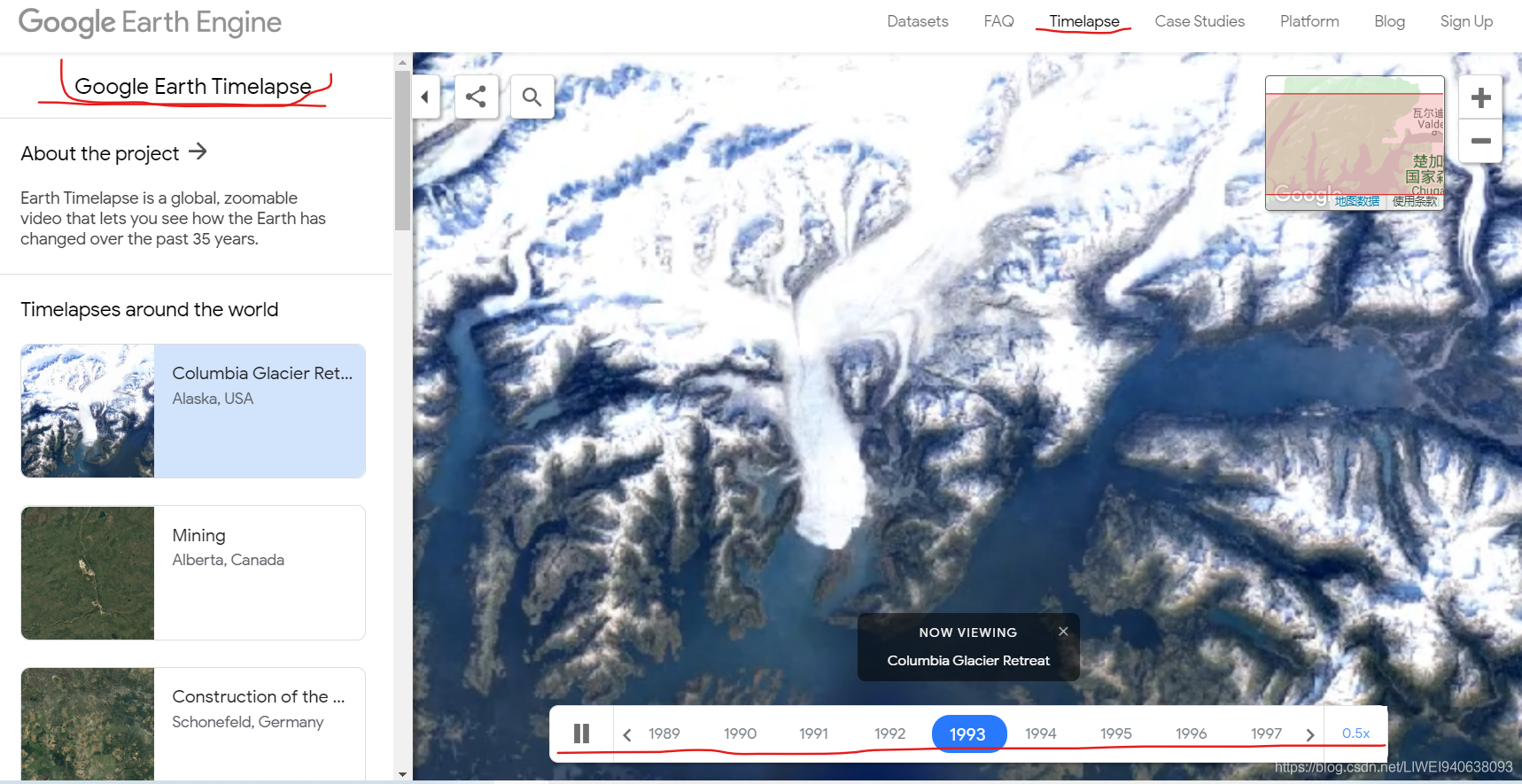Viewport: 1522px width, 784px height.
Task: Click the sidebar scrollbar thumb
Action: (402, 151)
